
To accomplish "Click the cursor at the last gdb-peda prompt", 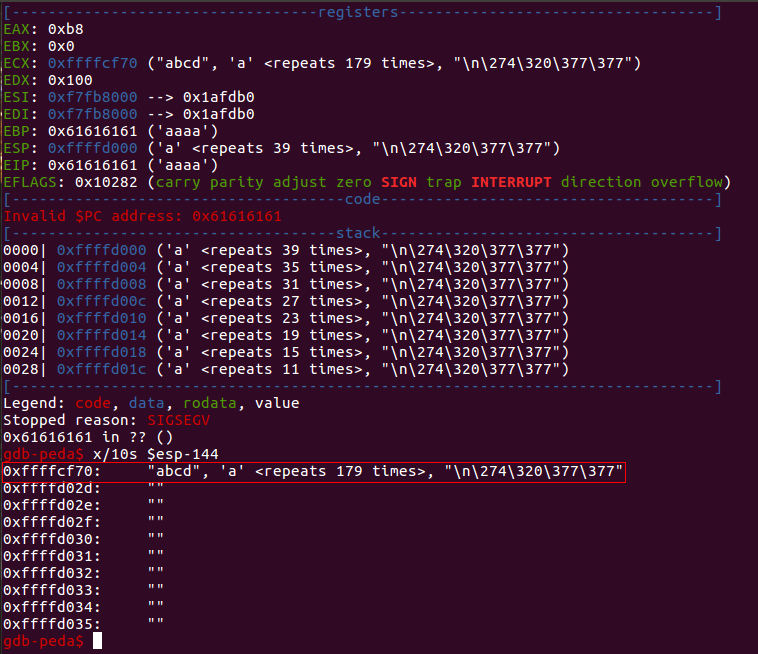I will [97, 641].
